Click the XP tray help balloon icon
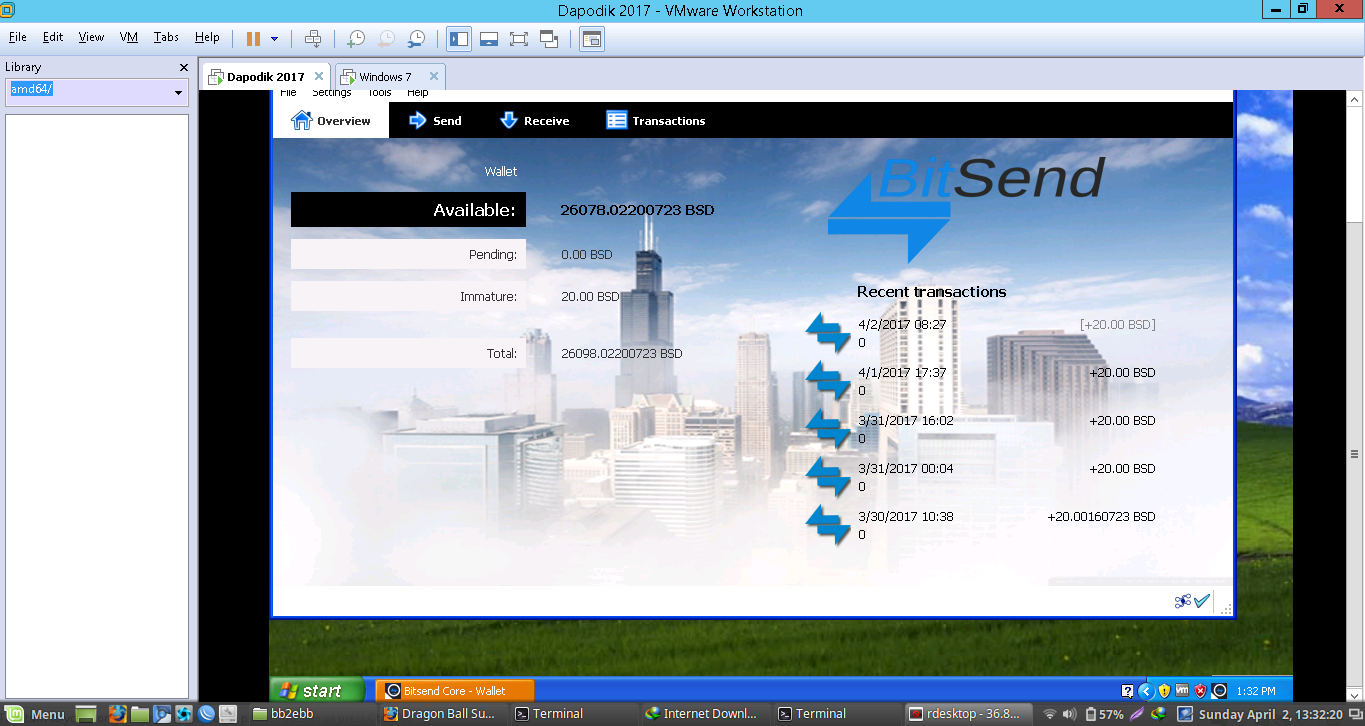1365x726 pixels. [1127, 690]
